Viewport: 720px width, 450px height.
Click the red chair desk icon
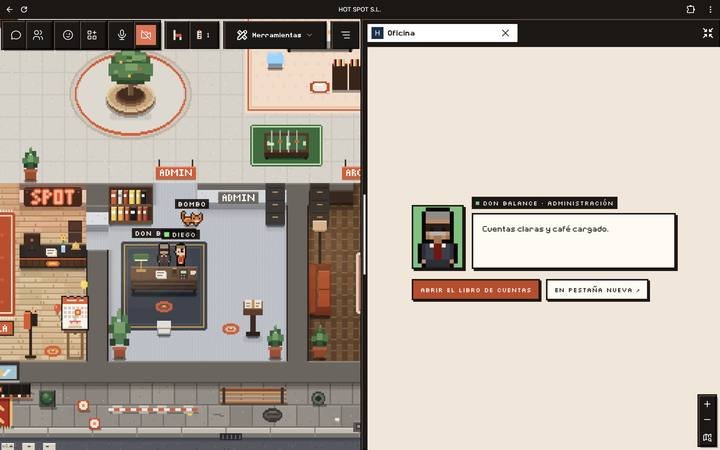click(177, 35)
